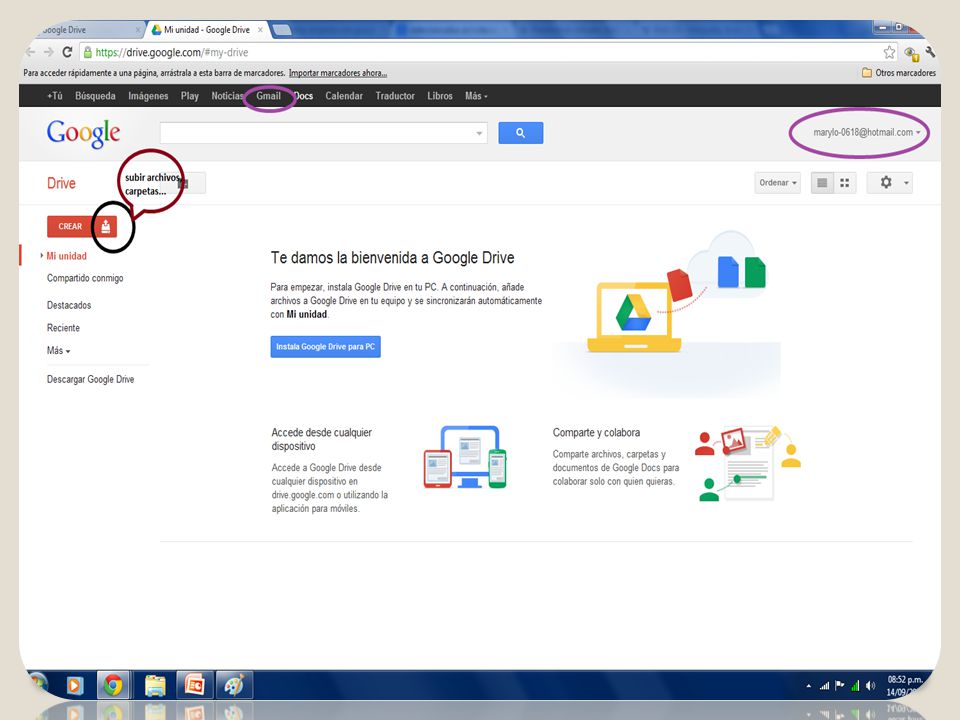The width and height of the screenshot is (960, 720).
Task: Click Descargar Google Drive link
Action: (90, 379)
